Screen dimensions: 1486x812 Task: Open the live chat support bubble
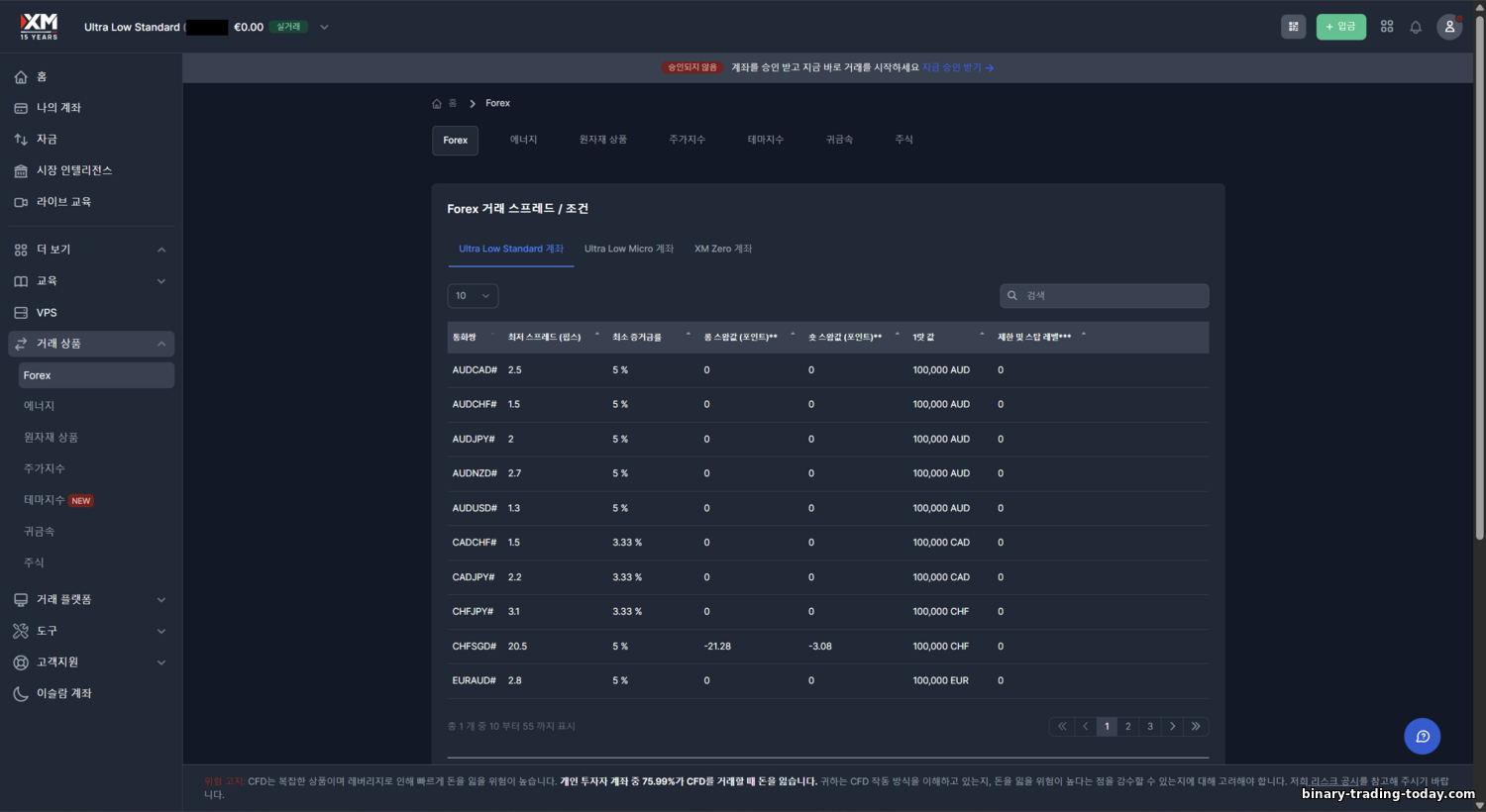coord(1422,736)
